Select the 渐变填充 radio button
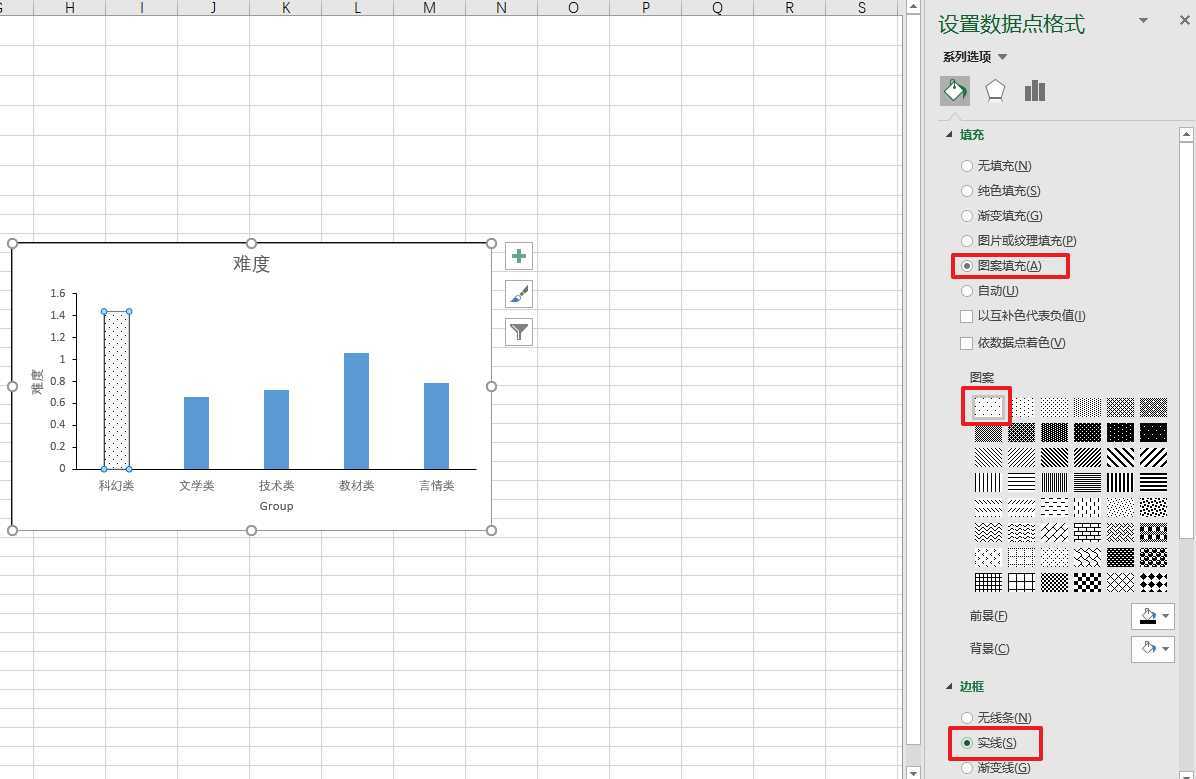Viewport: 1196px width, 779px height. point(967,216)
